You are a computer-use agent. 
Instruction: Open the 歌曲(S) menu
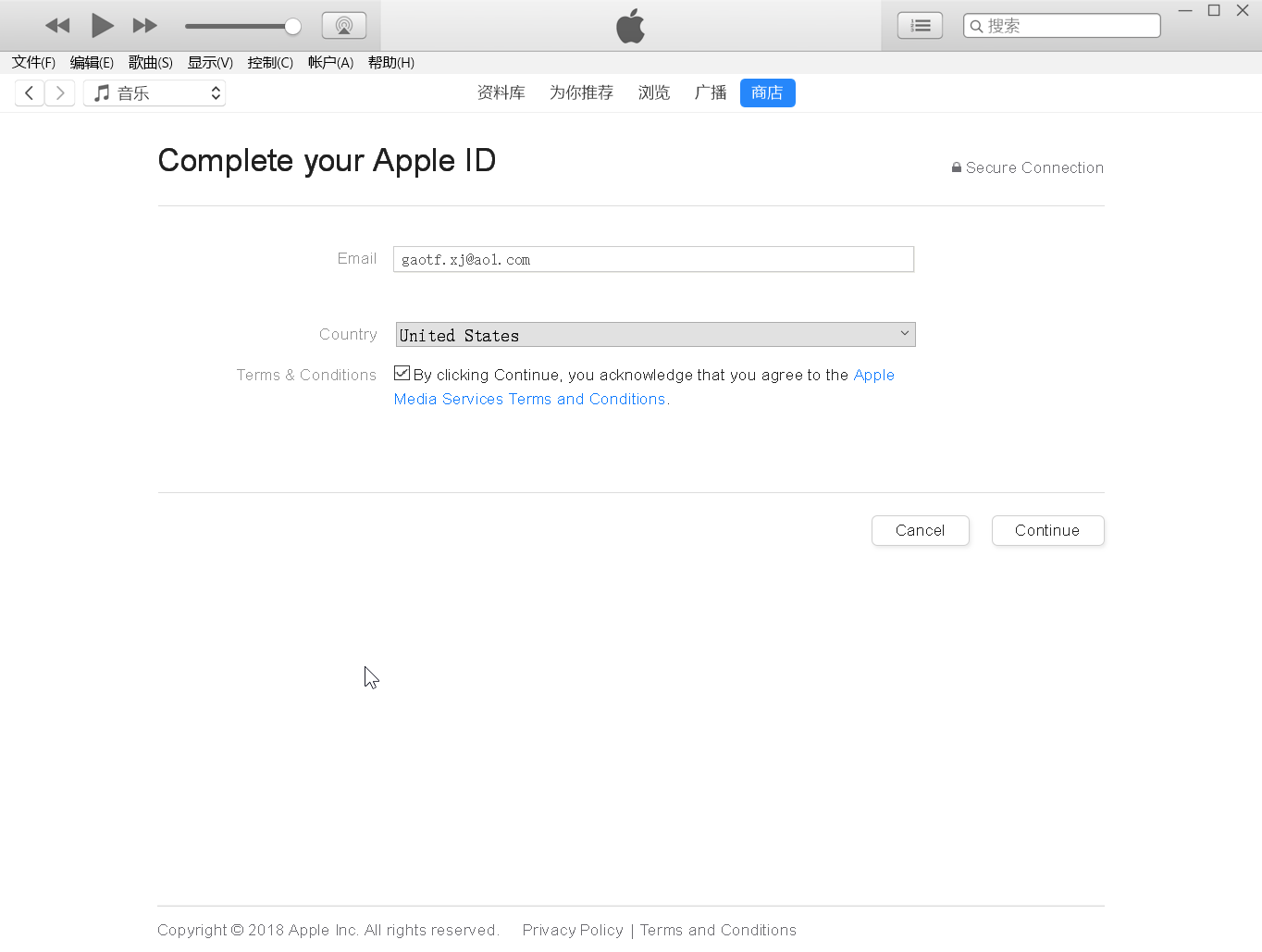click(x=151, y=63)
